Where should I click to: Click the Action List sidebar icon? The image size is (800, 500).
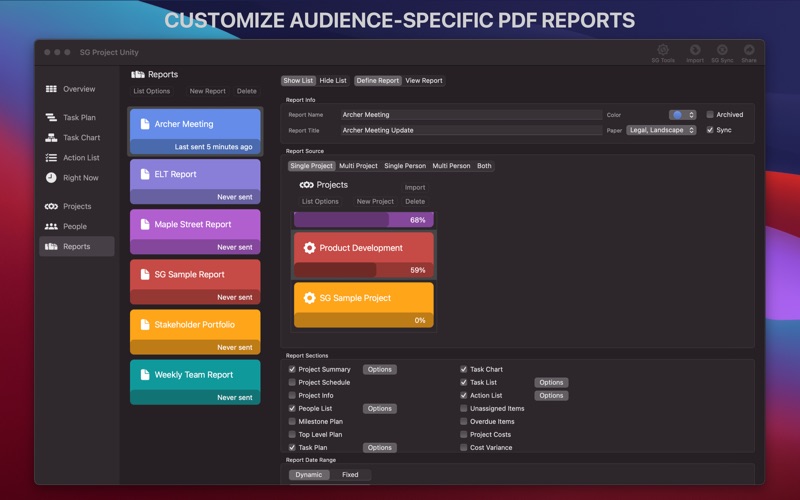click(51, 158)
